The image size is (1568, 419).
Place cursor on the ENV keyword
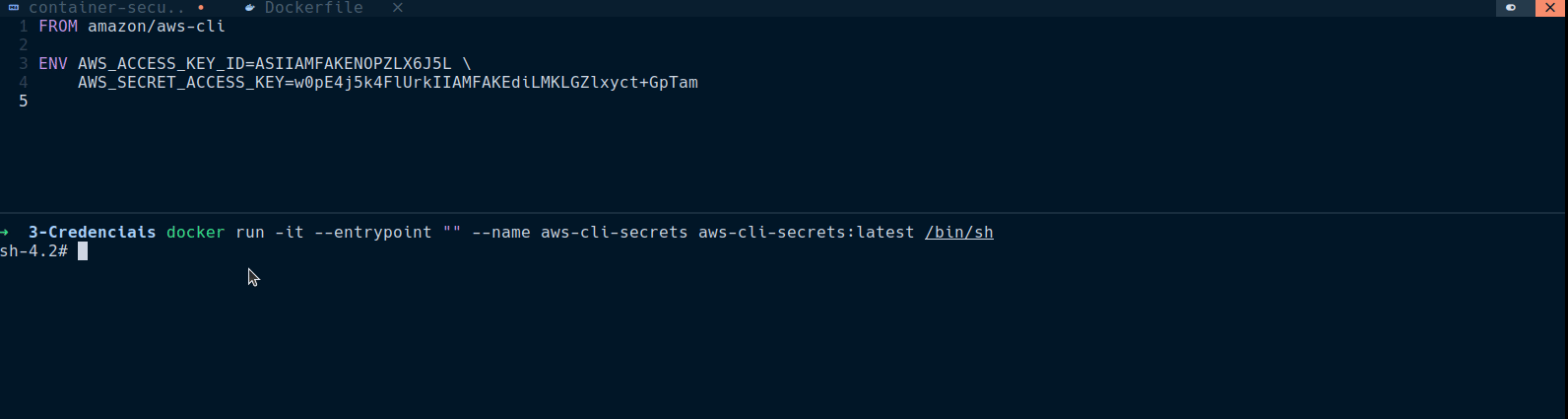click(x=53, y=64)
